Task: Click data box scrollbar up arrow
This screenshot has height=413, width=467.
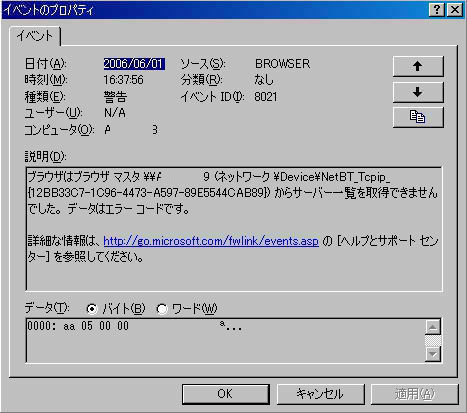Action: pyautogui.click(x=433, y=327)
